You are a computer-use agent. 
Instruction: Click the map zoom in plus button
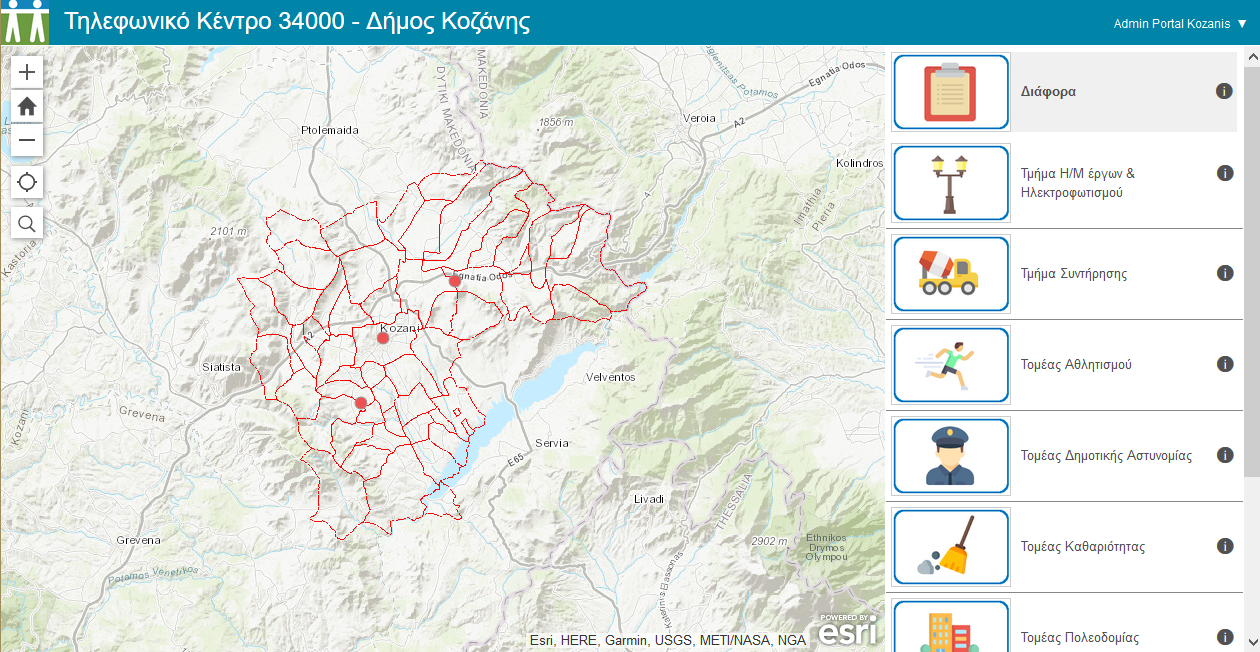pos(27,72)
